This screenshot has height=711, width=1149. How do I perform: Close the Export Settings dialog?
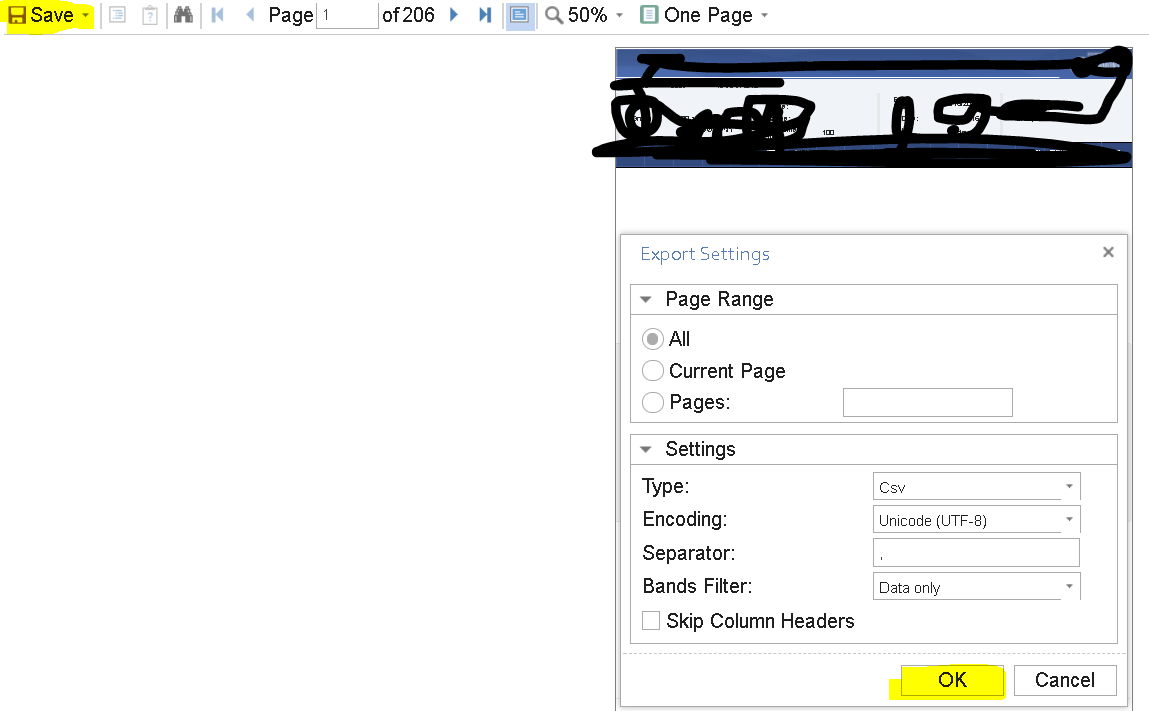point(1108,252)
